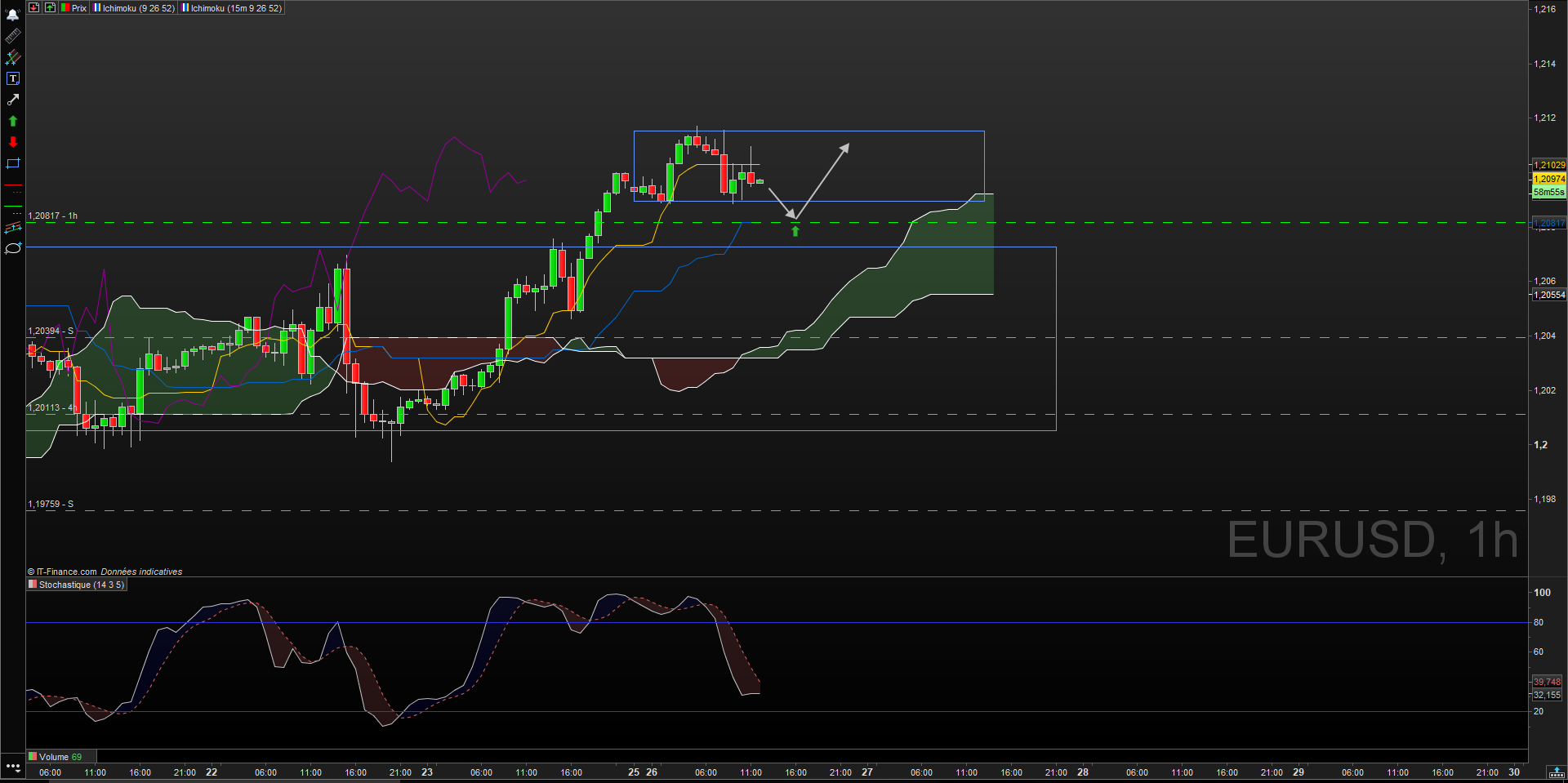Image resolution: width=1568 pixels, height=783 pixels.
Task: Click the orange 1,21029 price label
Action: tap(1549, 165)
